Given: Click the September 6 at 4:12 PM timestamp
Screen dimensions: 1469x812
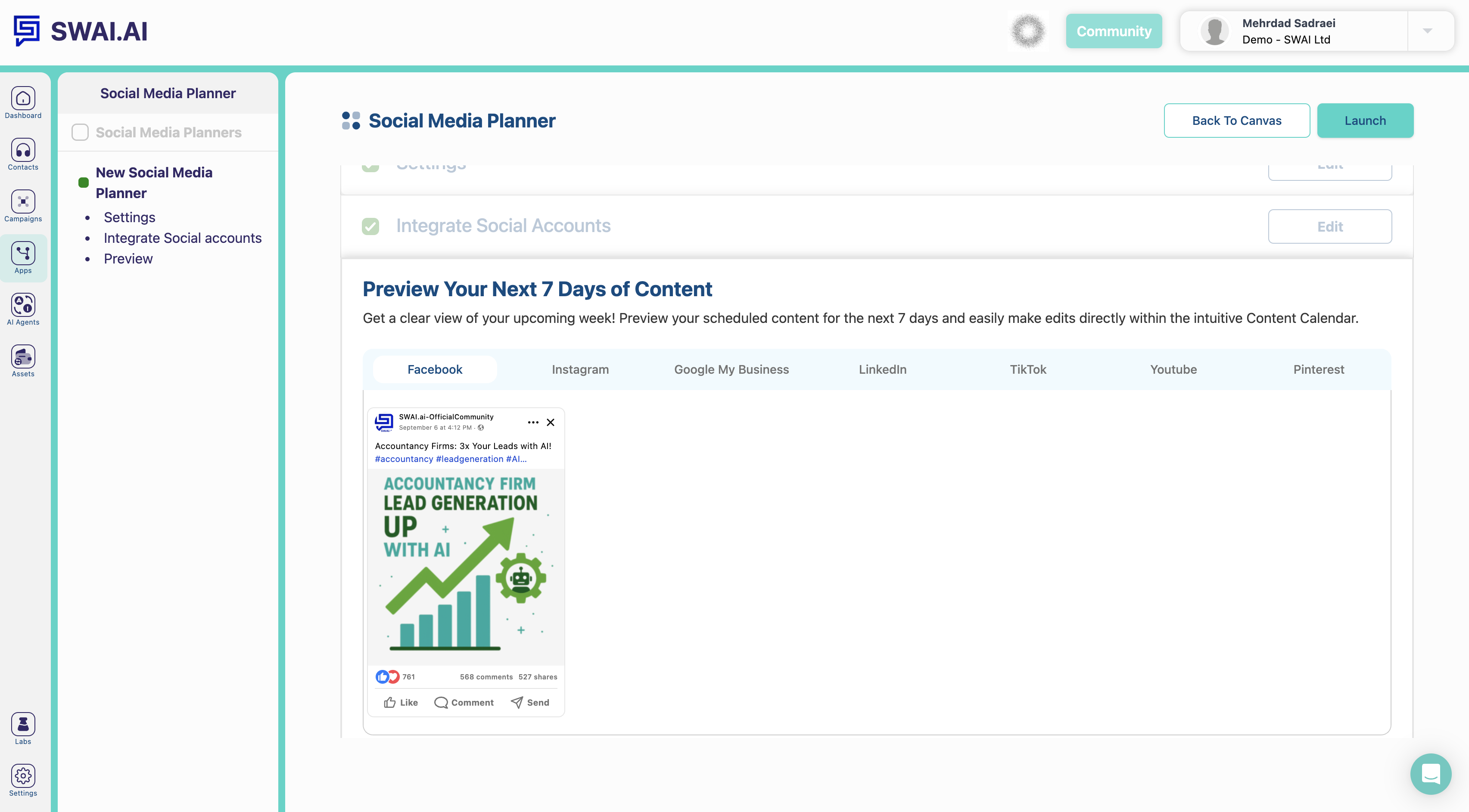Looking at the screenshot, I should pos(435,428).
